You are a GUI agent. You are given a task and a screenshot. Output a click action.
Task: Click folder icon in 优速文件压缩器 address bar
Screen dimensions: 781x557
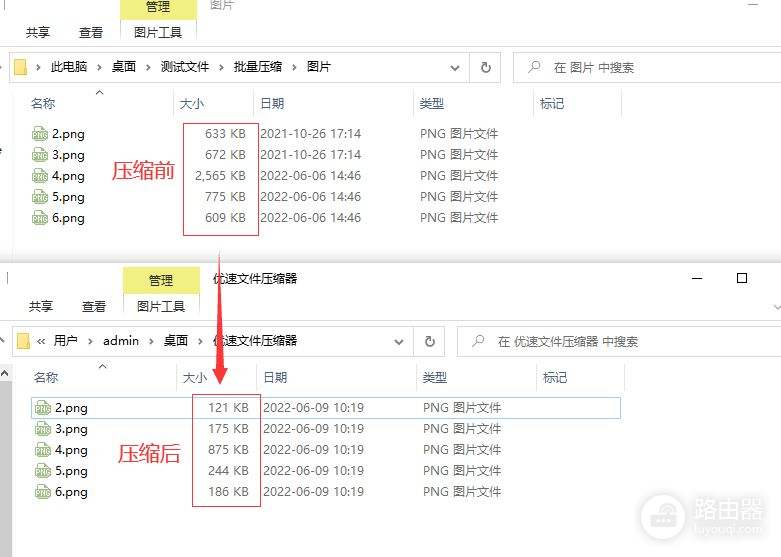23,341
